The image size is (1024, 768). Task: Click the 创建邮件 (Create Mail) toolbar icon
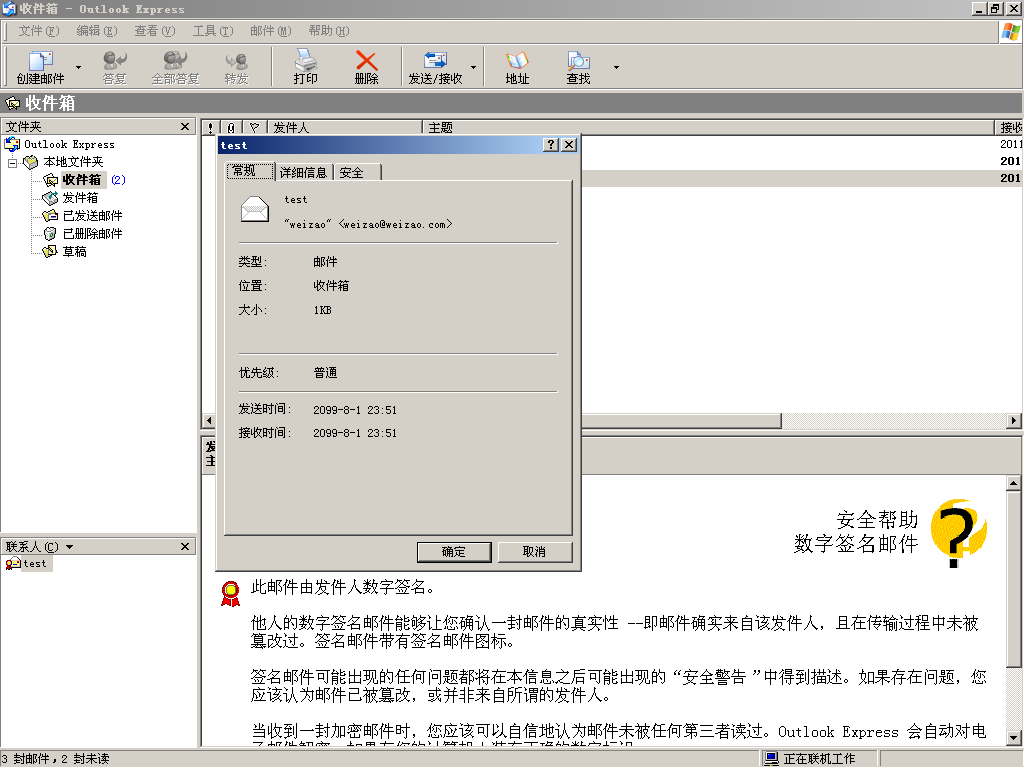coord(40,67)
